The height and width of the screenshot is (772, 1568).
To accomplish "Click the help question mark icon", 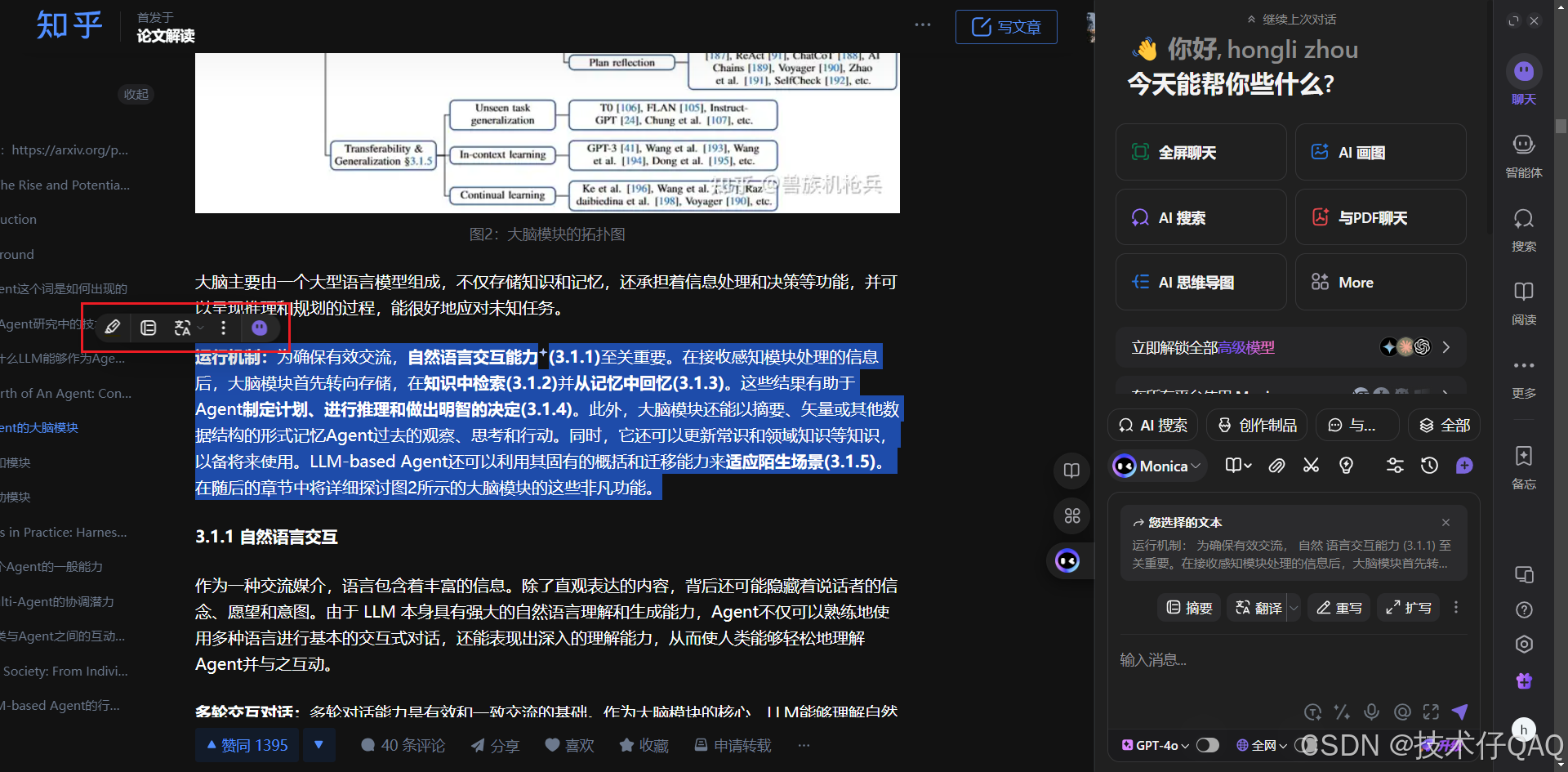I will (x=1524, y=609).
